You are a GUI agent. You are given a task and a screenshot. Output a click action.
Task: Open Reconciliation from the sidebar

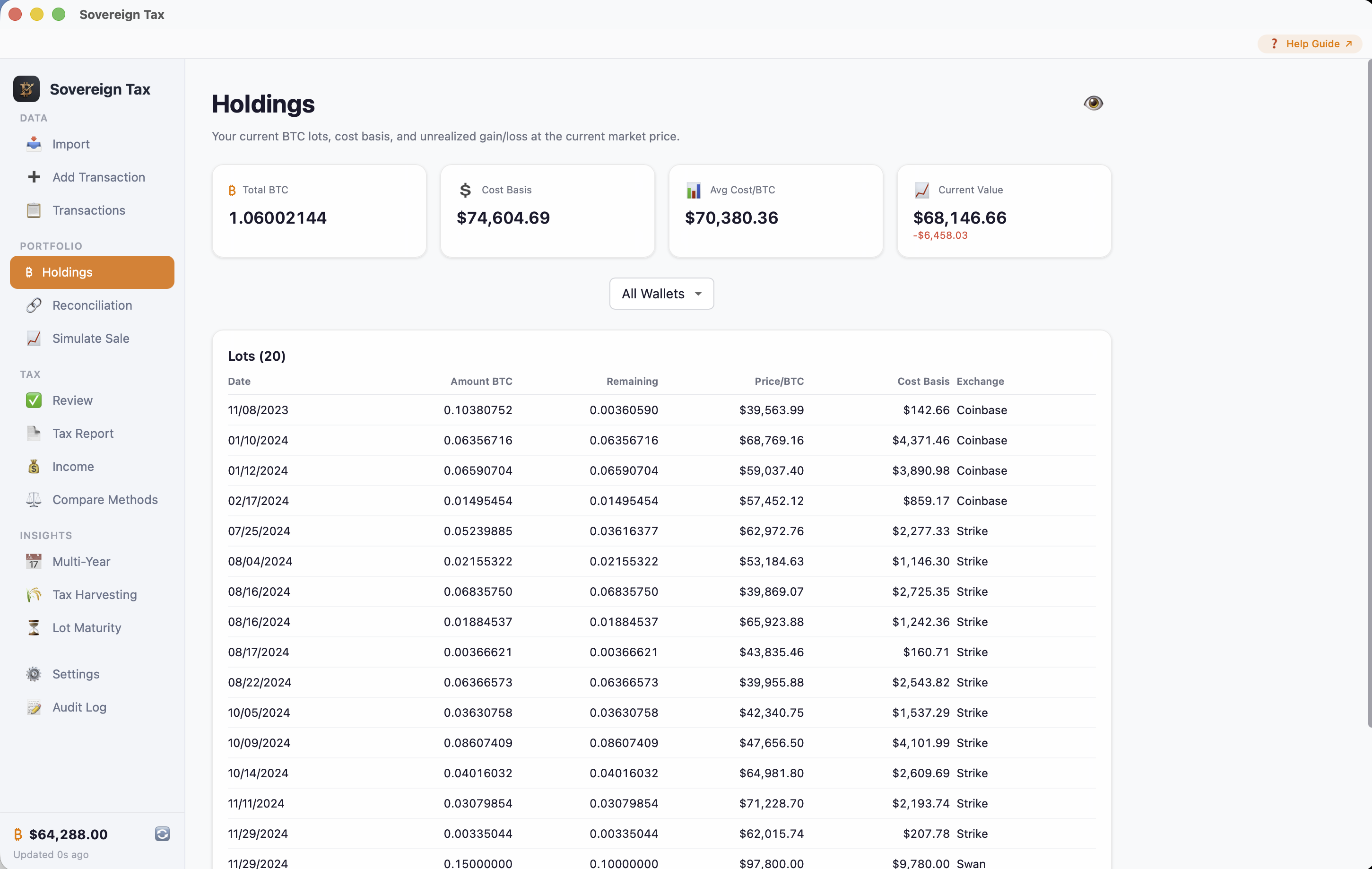91,305
